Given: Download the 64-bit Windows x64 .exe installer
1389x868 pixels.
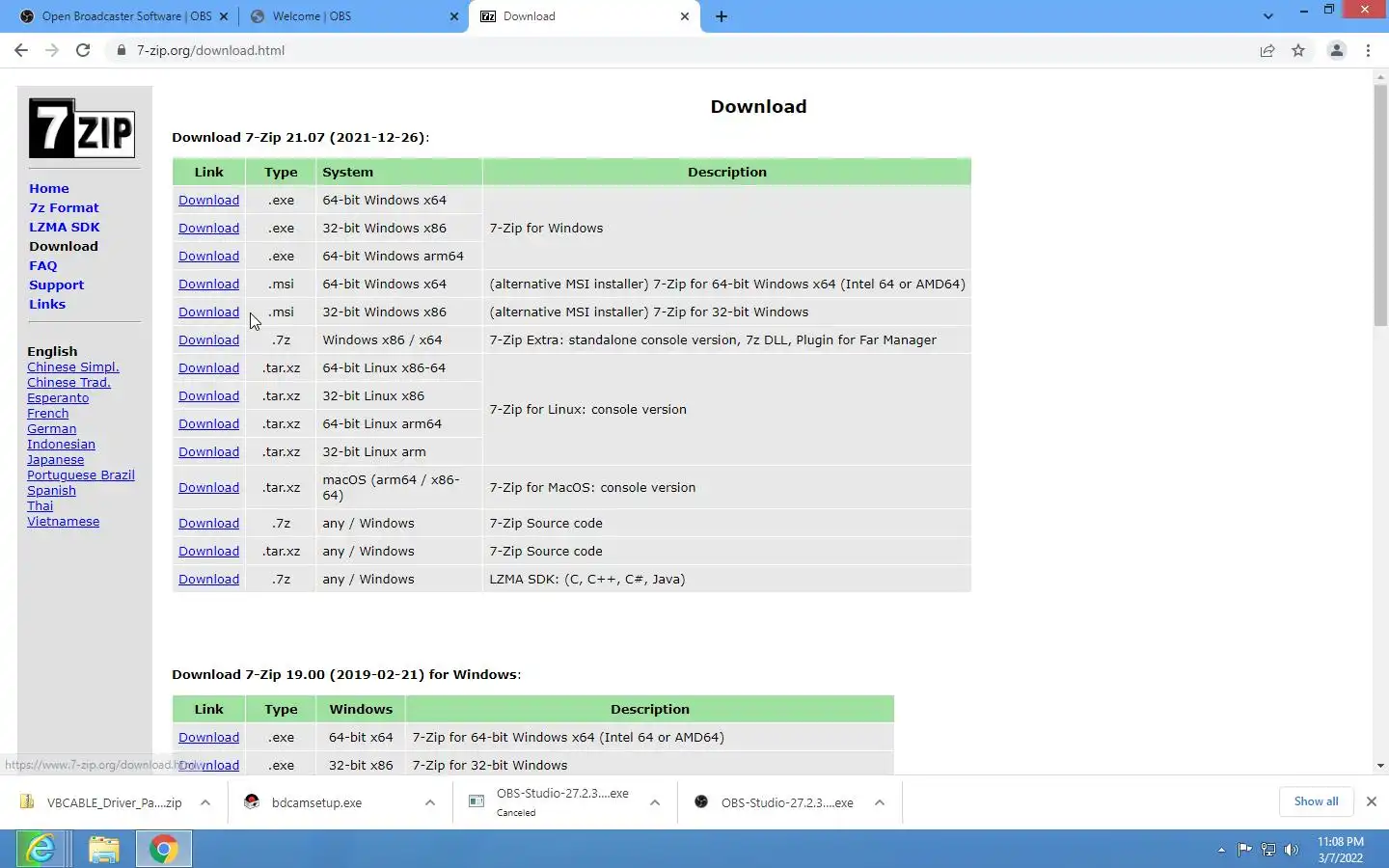Looking at the screenshot, I should click(x=208, y=201).
